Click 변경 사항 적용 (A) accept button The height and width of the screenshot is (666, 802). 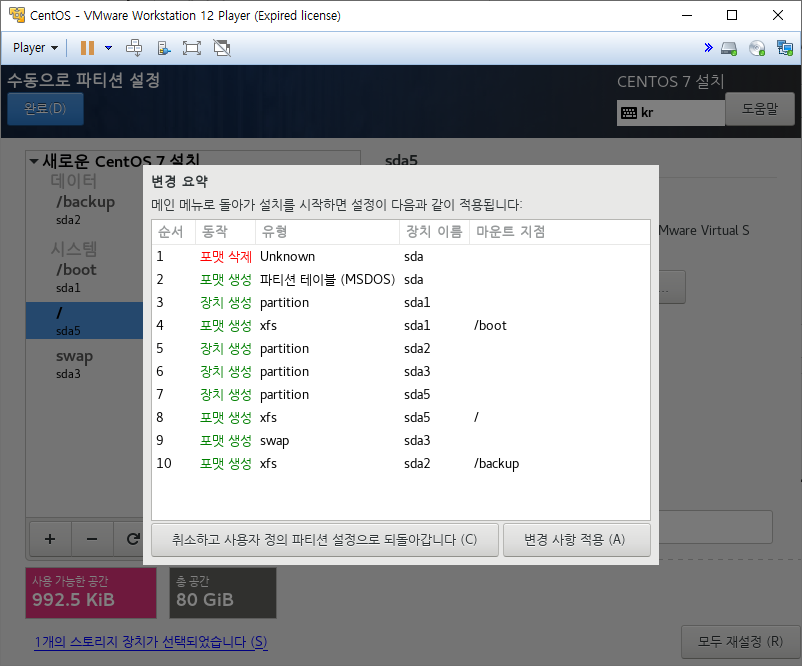pyautogui.click(x=576, y=540)
